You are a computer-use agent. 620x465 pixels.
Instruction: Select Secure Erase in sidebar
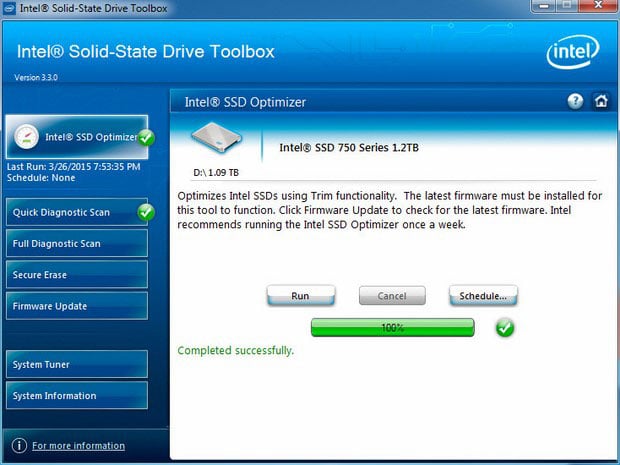(76, 274)
